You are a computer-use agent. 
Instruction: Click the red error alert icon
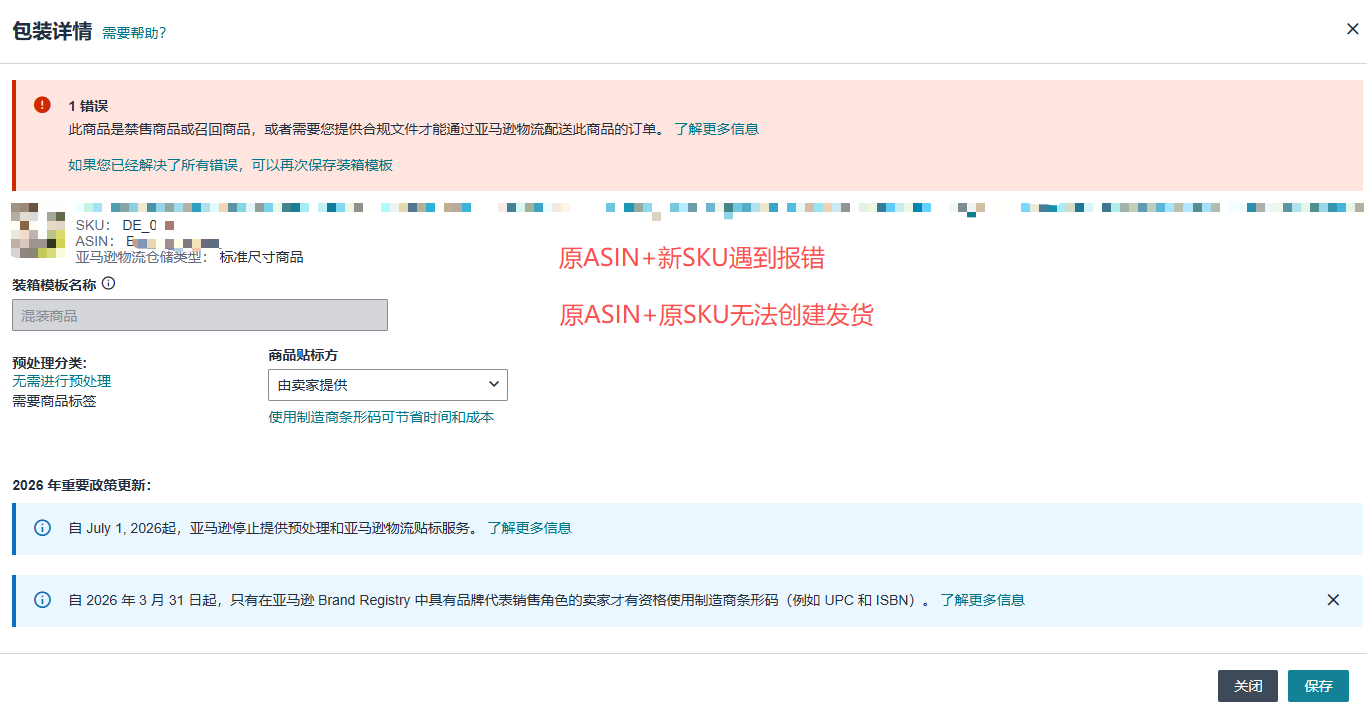pos(42,105)
